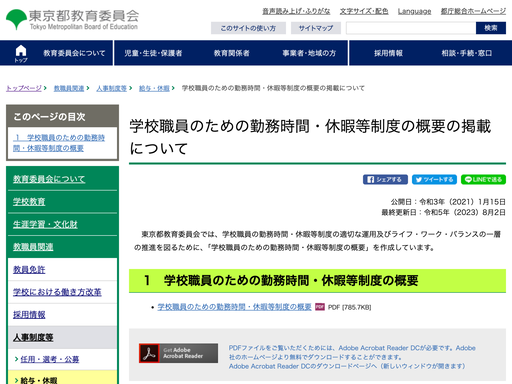
Task: Click トップページ breadcrumb link
Action: click(24, 88)
